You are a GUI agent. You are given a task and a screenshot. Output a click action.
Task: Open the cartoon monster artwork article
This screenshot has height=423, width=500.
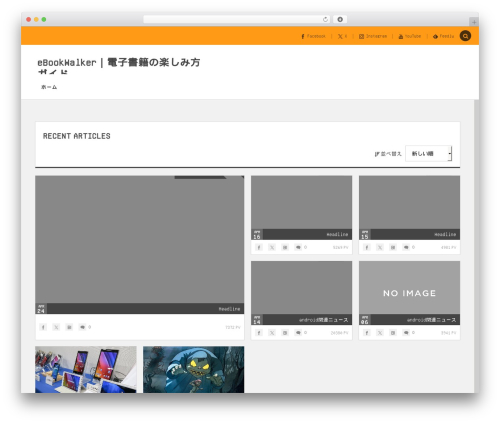(193, 369)
